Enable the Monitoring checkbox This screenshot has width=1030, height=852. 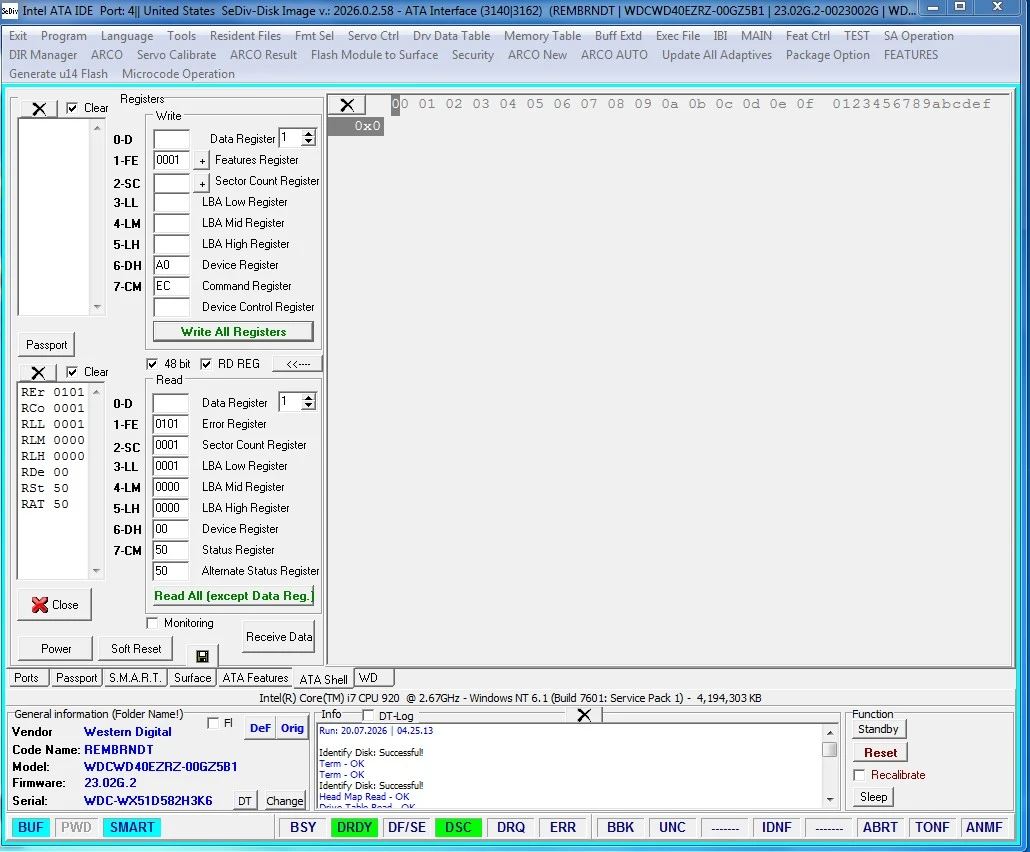[152, 623]
